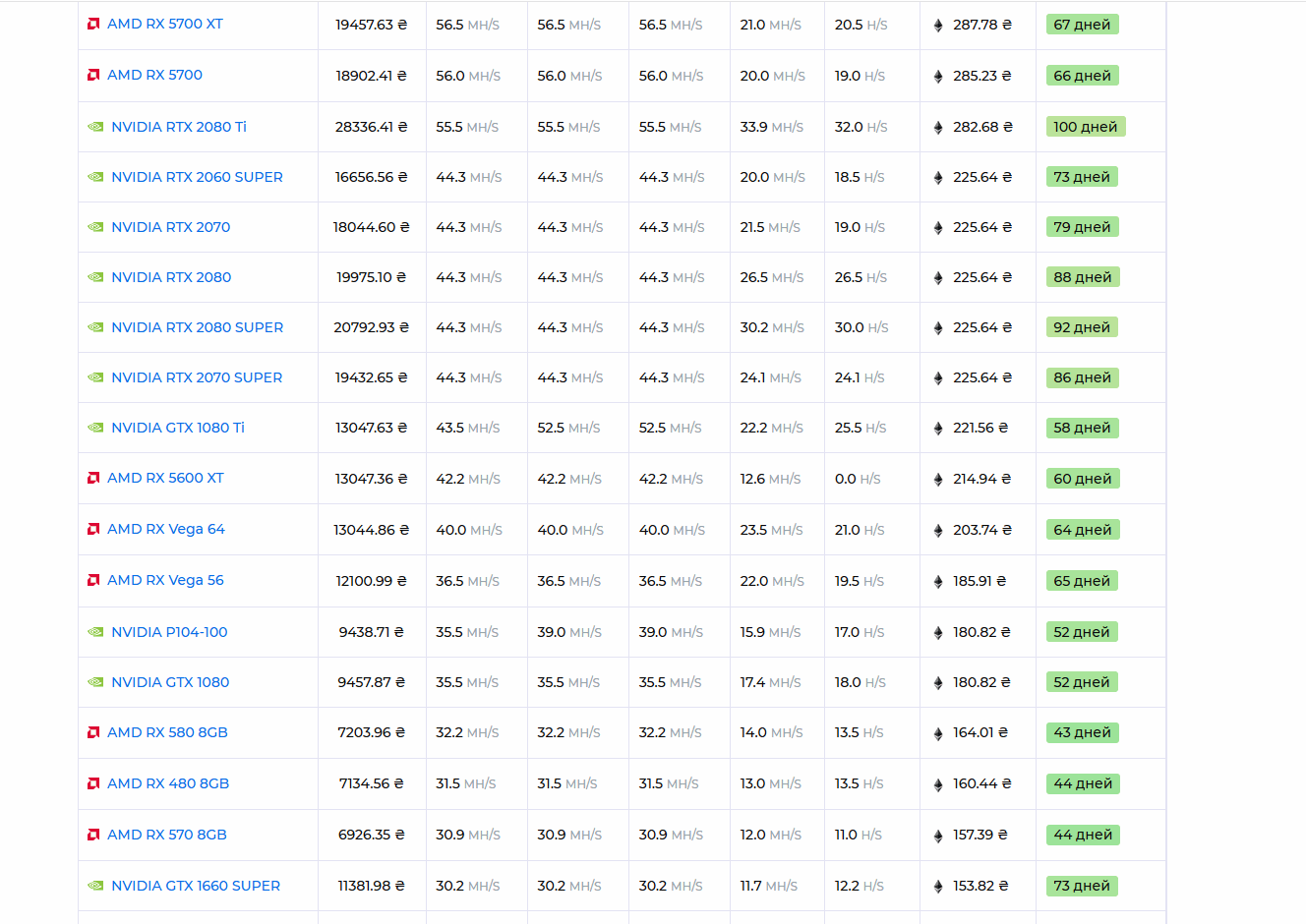Open the AMD RX 480 8GB link
The image size is (1306, 924).
[x=168, y=783]
